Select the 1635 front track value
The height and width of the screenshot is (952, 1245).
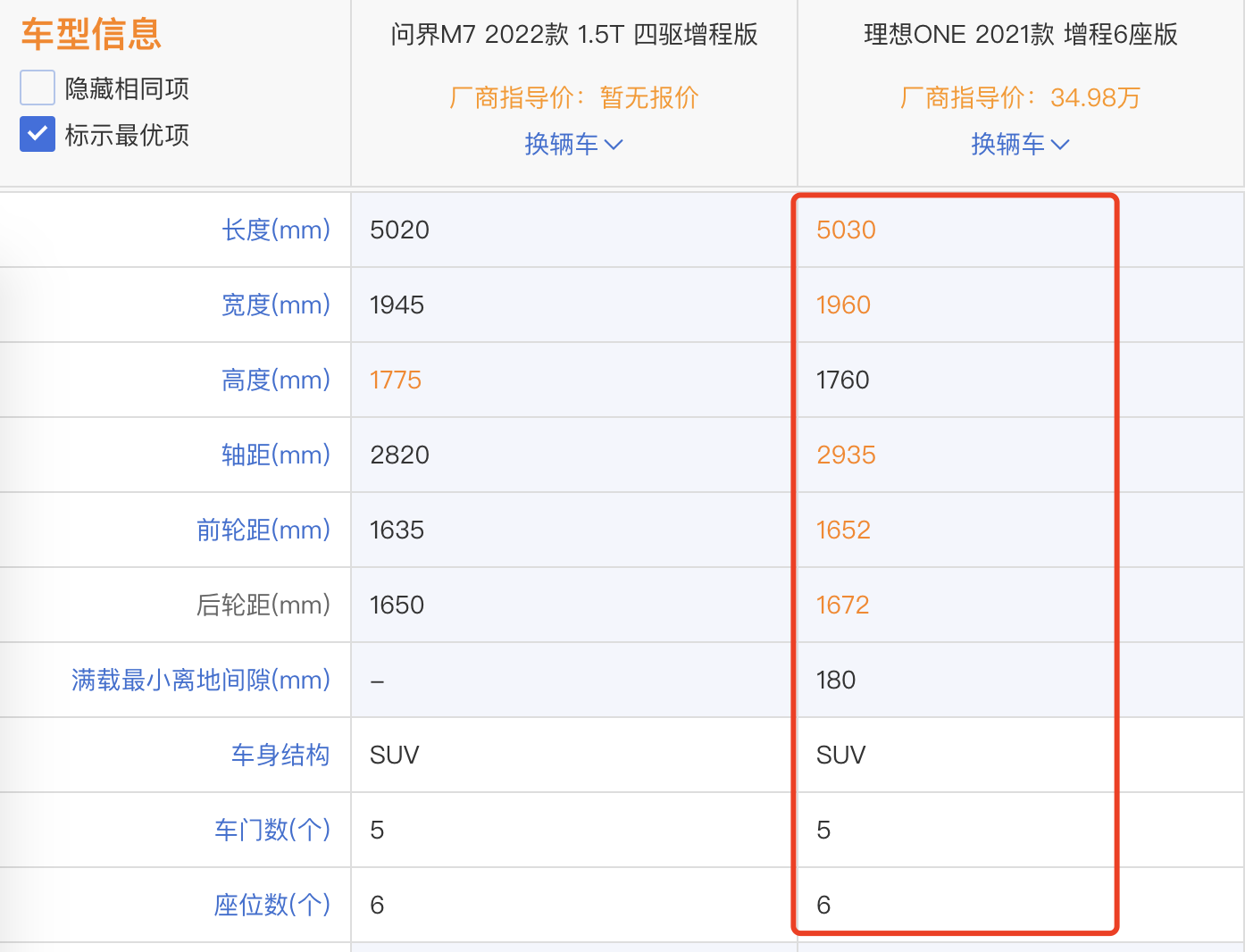(x=397, y=530)
